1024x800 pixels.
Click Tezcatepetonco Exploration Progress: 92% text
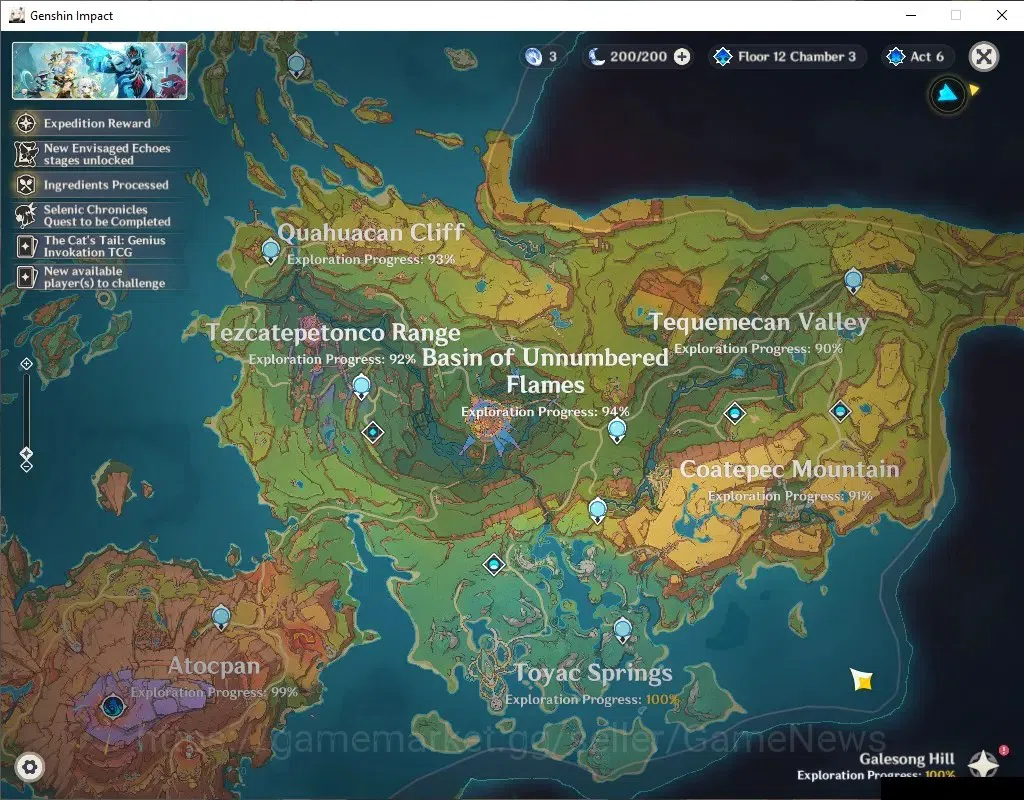point(332,359)
